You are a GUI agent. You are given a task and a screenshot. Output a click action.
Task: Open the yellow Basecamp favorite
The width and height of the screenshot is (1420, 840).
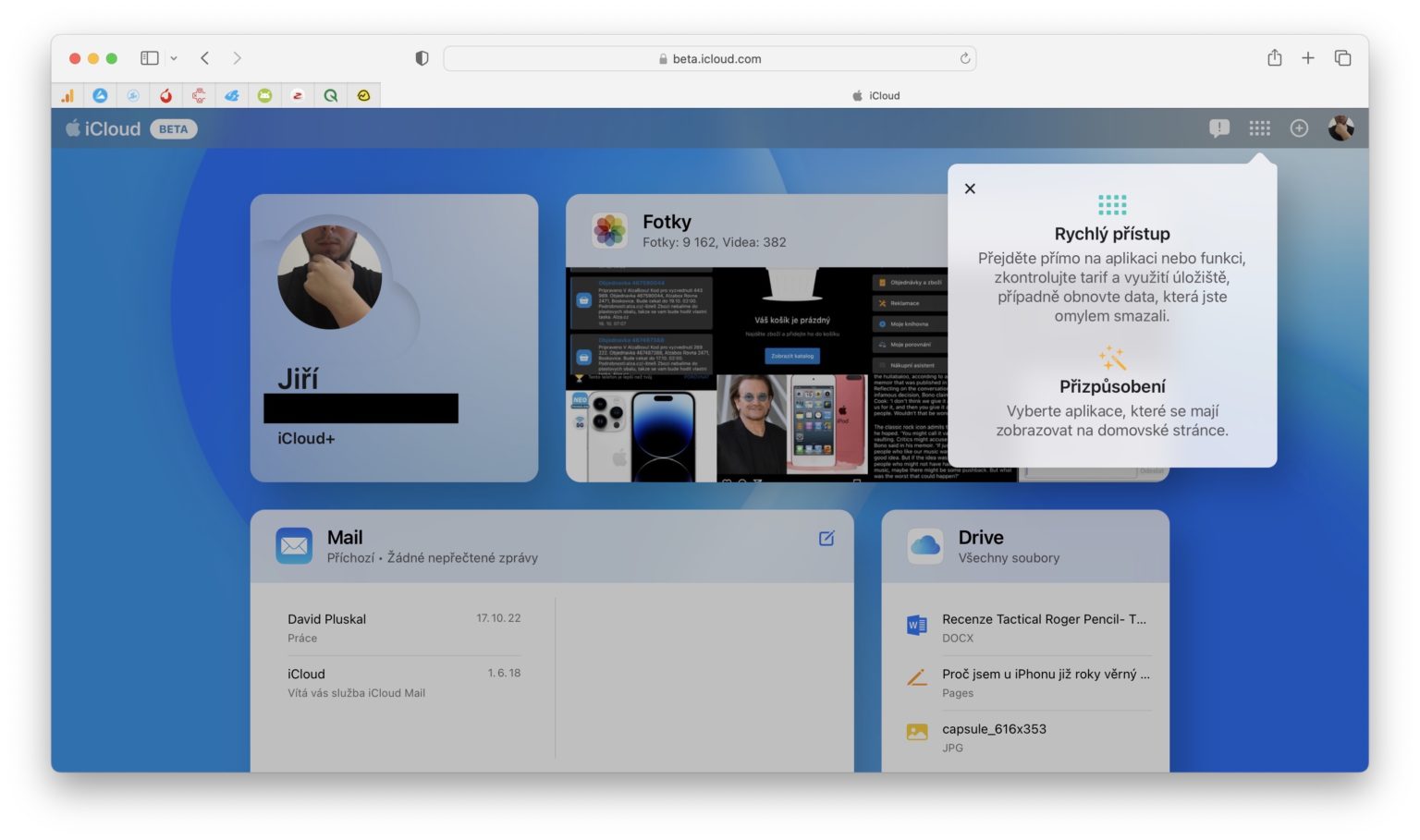pyautogui.click(x=363, y=95)
